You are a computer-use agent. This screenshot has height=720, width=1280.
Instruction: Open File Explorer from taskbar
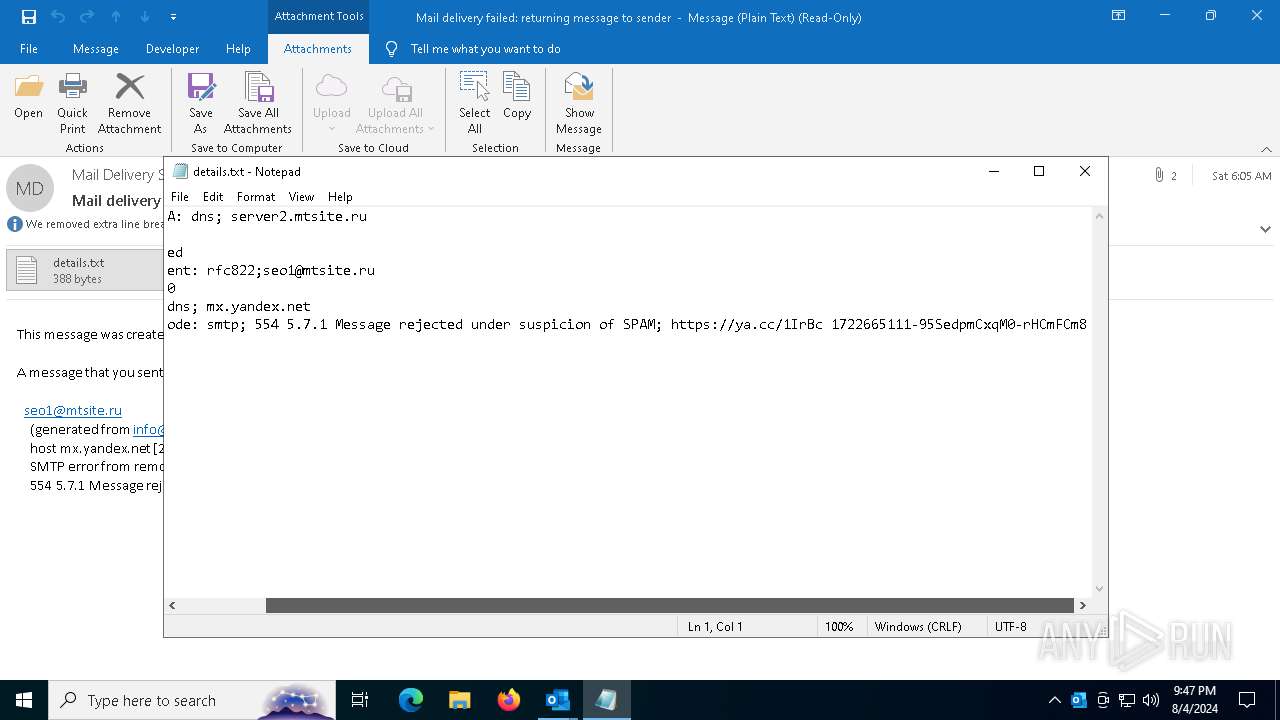(459, 700)
